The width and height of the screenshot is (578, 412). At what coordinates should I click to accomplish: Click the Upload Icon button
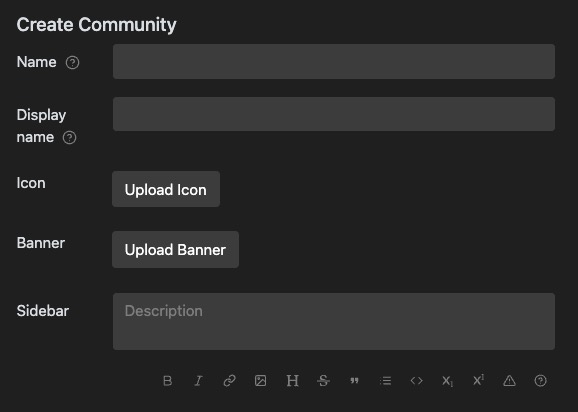pos(166,189)
